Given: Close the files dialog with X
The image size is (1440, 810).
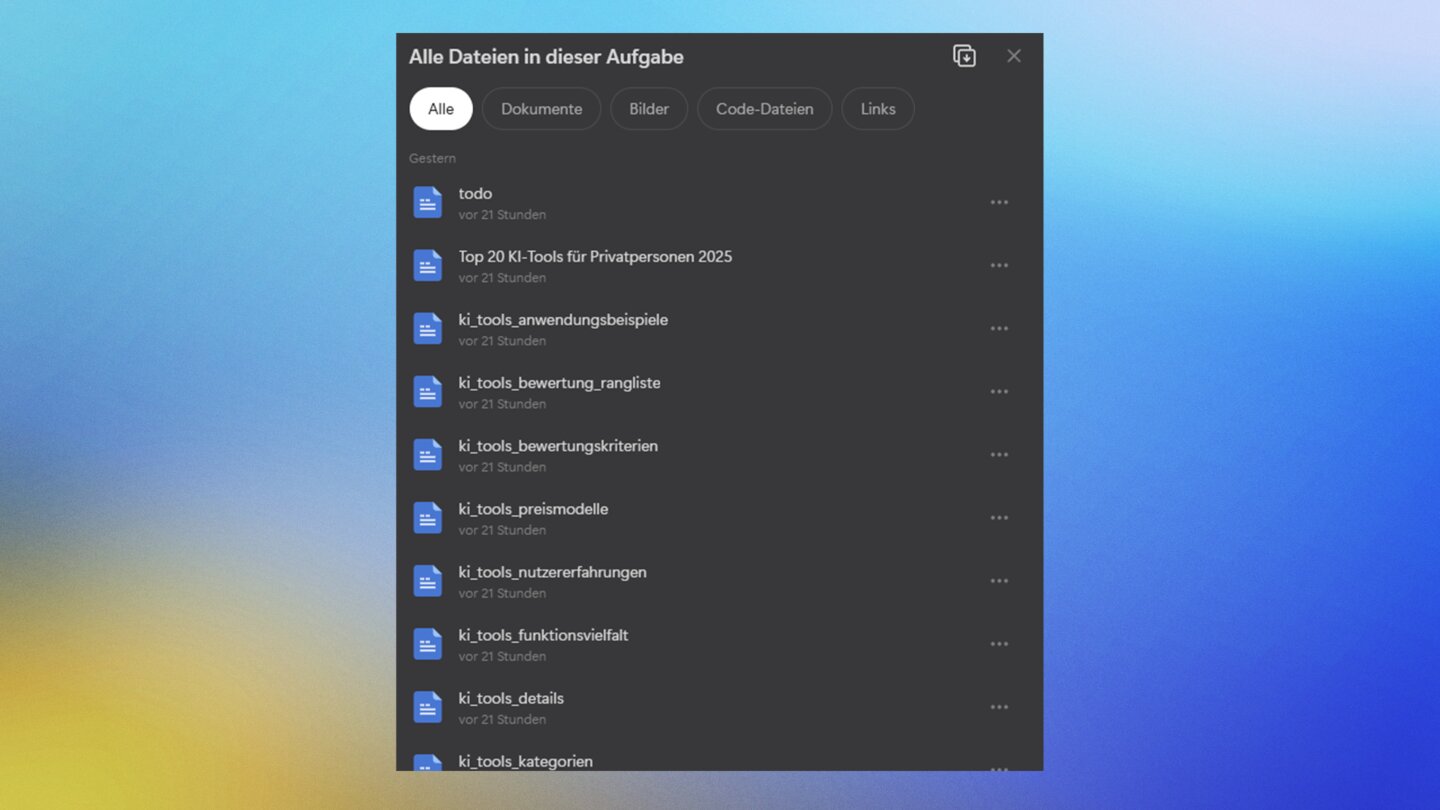Looking at the screenshot, I should (1013, 56).
